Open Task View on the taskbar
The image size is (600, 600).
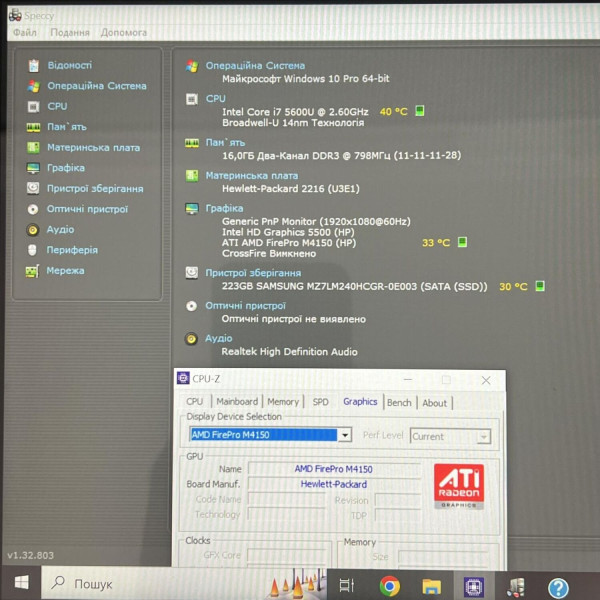tap(347, 585)
